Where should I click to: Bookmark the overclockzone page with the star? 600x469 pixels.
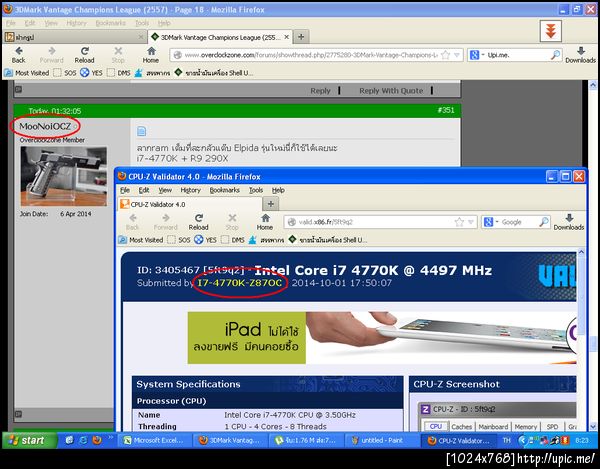pos(445,55)
